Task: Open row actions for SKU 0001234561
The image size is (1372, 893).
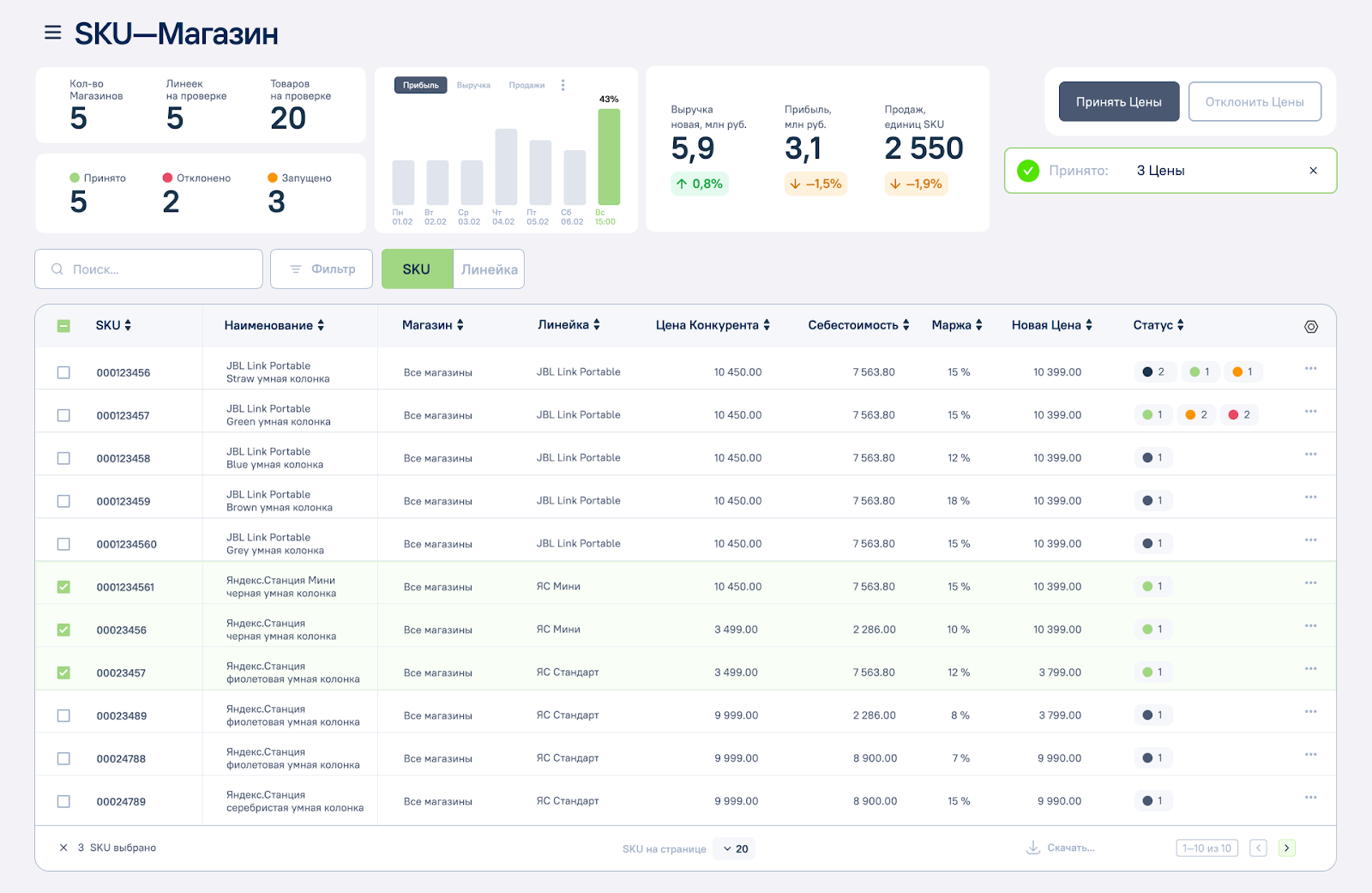Action: [x=1310, y=582]
